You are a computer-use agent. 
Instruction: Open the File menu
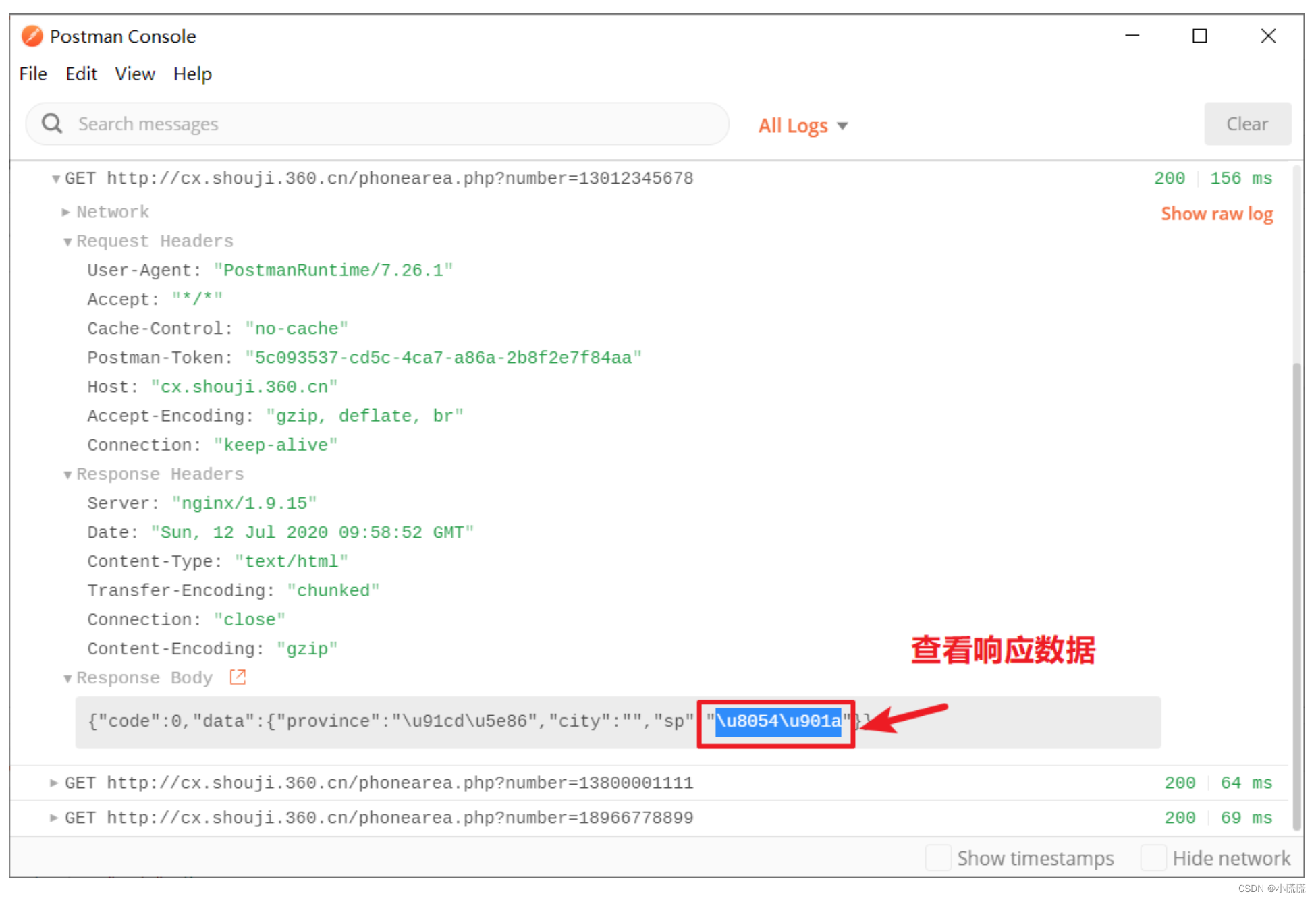(x=33, y=74)
